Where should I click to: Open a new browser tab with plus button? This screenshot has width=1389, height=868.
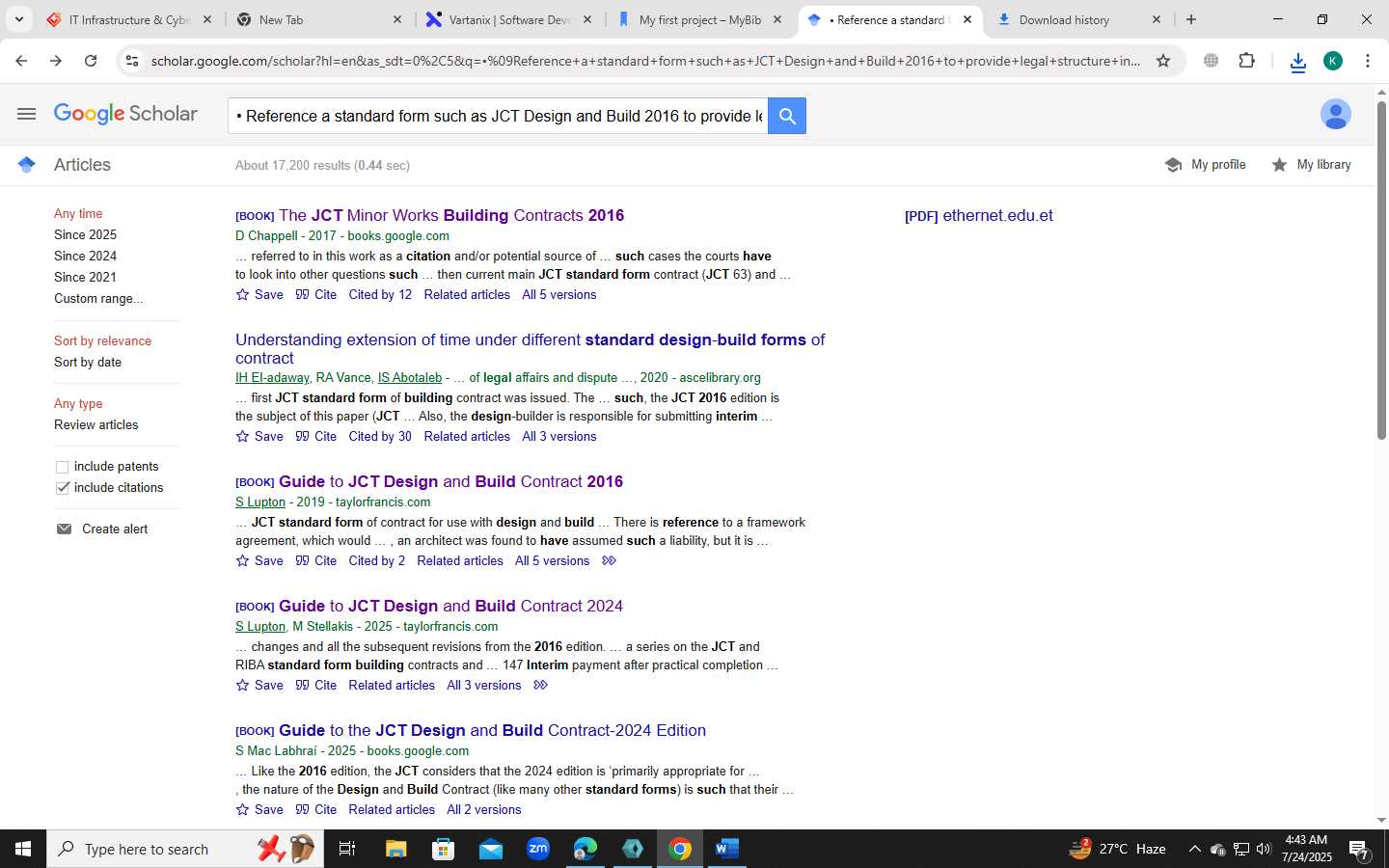coord(1191,19)
